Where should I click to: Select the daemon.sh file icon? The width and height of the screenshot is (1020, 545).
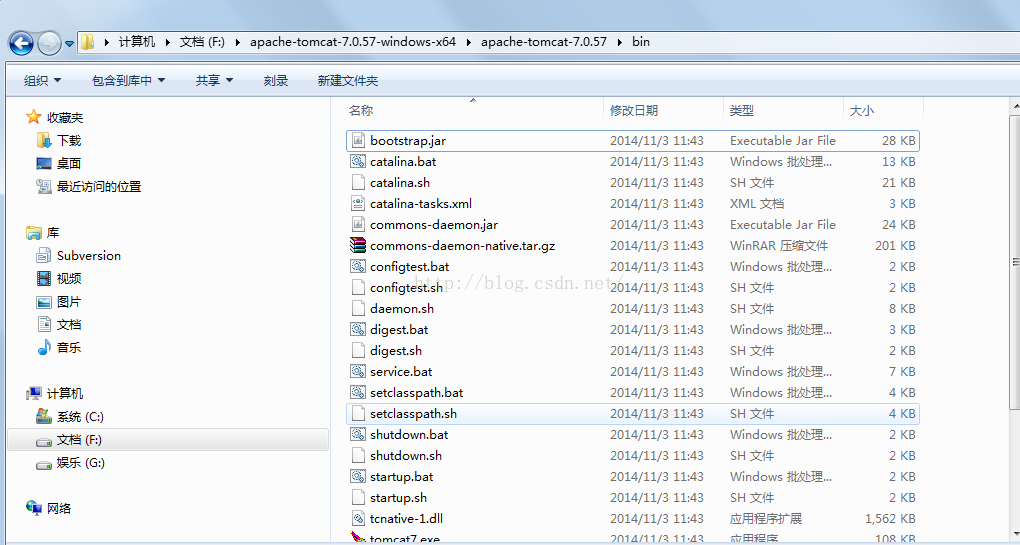click(358, 308)
